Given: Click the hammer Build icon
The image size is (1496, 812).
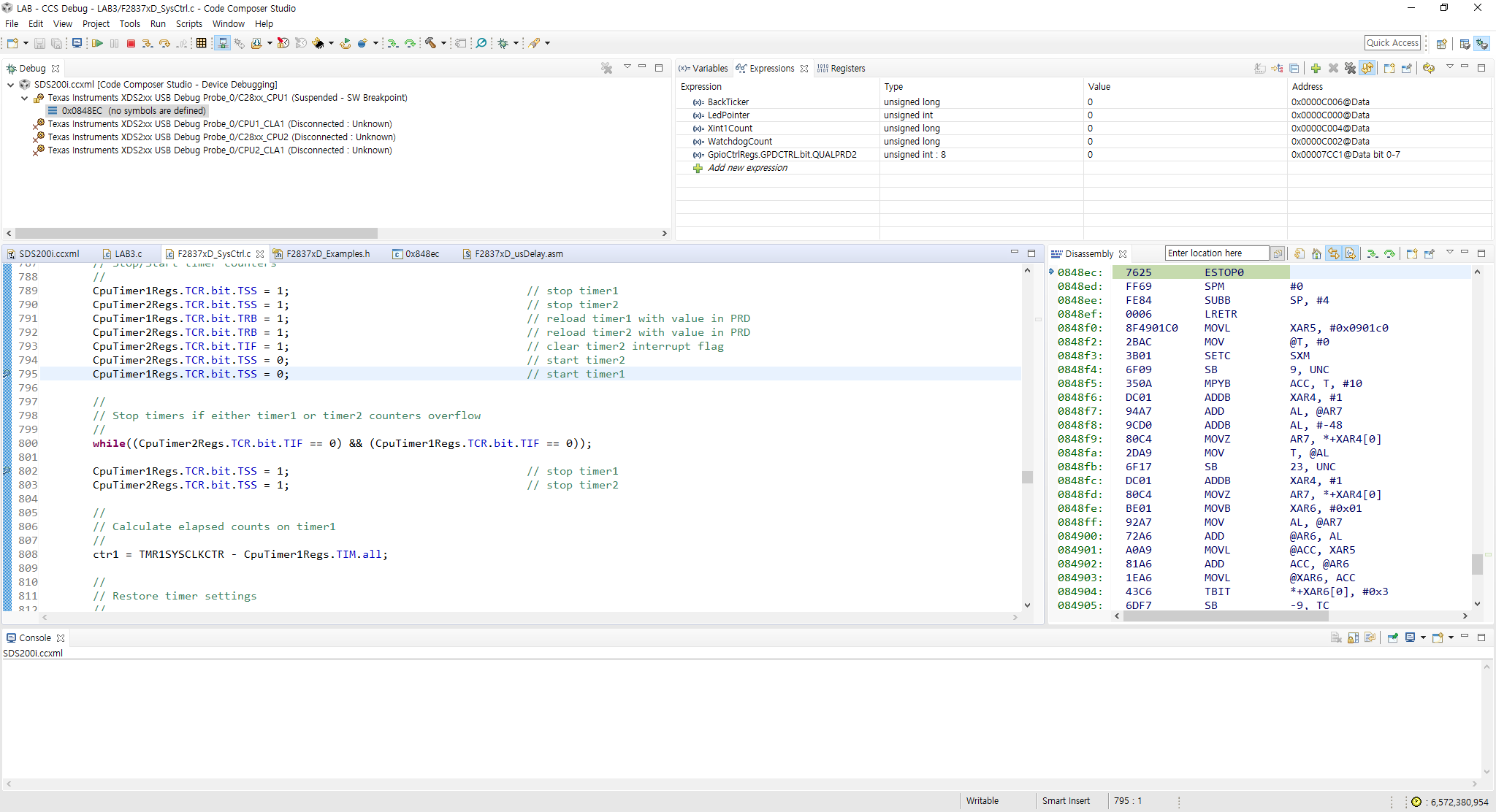Looking at the screenshot, I should pos(431,44).
